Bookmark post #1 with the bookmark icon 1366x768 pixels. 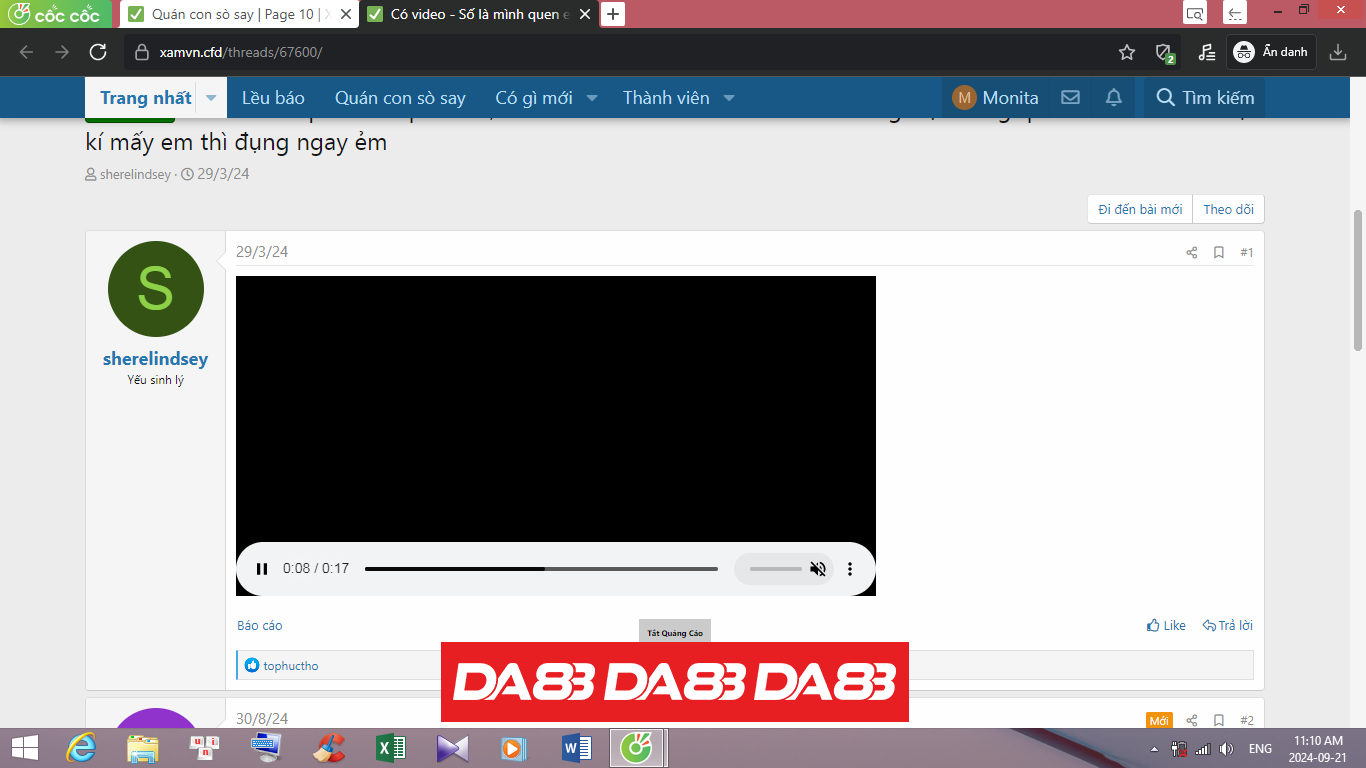(1218, 253)
